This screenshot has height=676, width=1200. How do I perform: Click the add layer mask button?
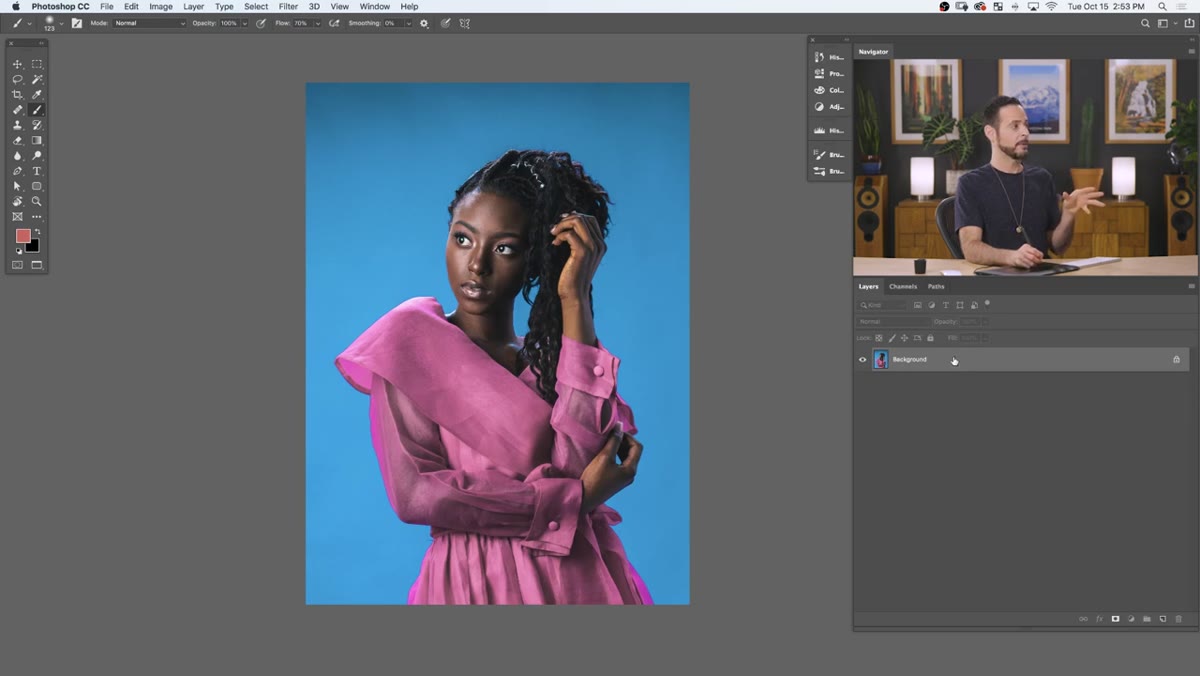click(1115, 619)
